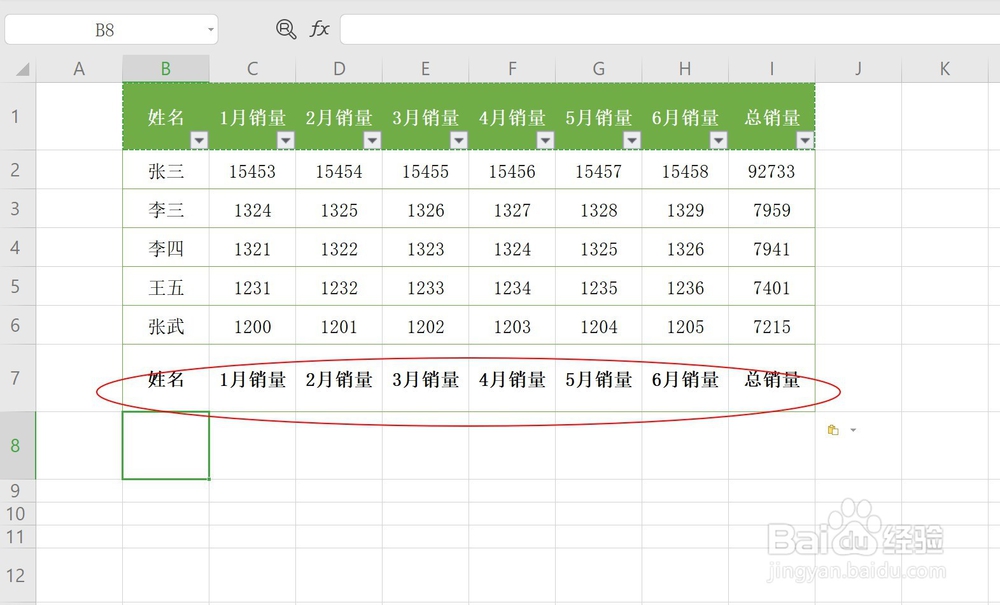
Task: Click inside the formula bar
Action: point(600,29)
